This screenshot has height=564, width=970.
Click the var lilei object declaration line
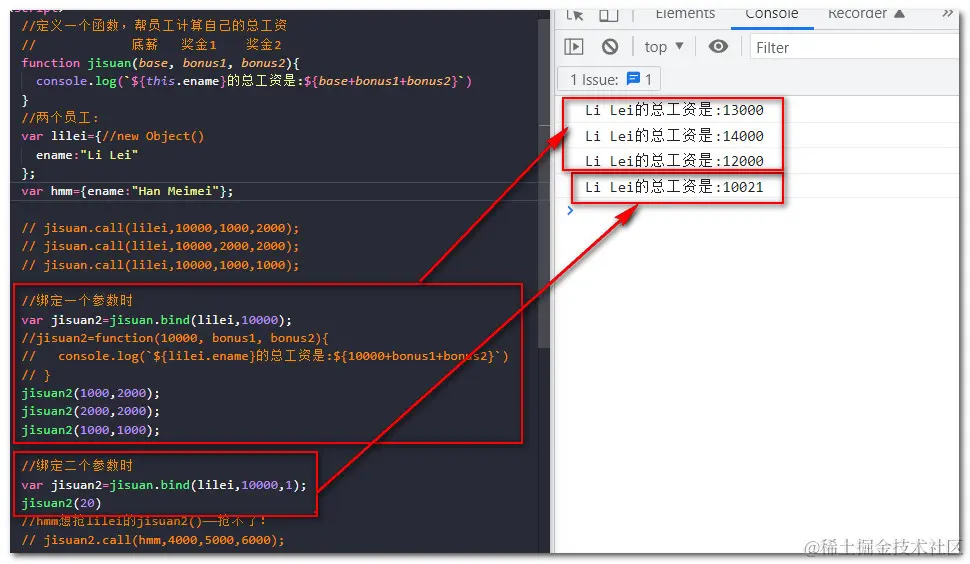tap(112, 136)
